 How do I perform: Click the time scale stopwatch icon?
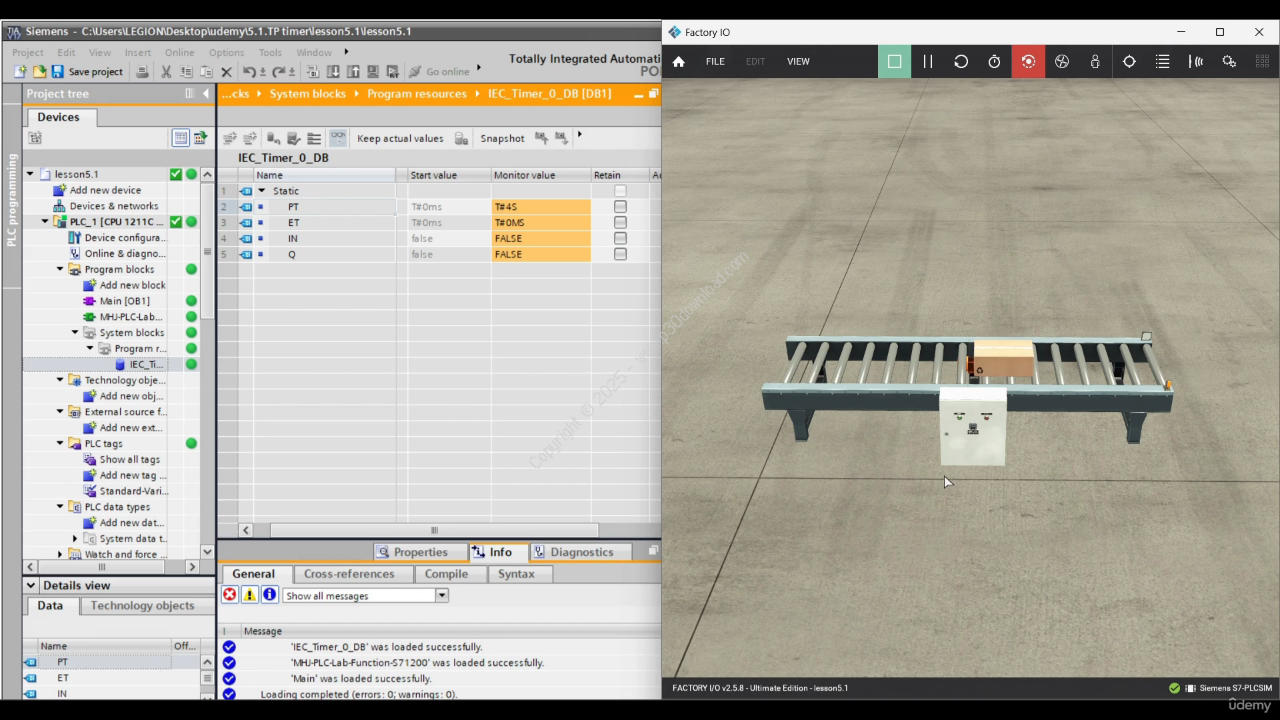pos(994,62)
